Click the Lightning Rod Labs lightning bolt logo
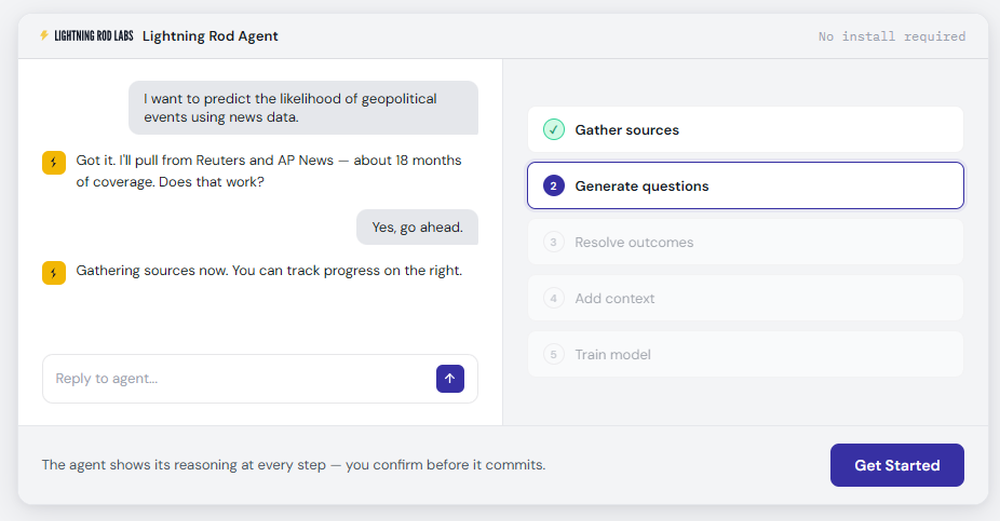Viewport: 1000px width, 521px height. (x=44, y=36)
